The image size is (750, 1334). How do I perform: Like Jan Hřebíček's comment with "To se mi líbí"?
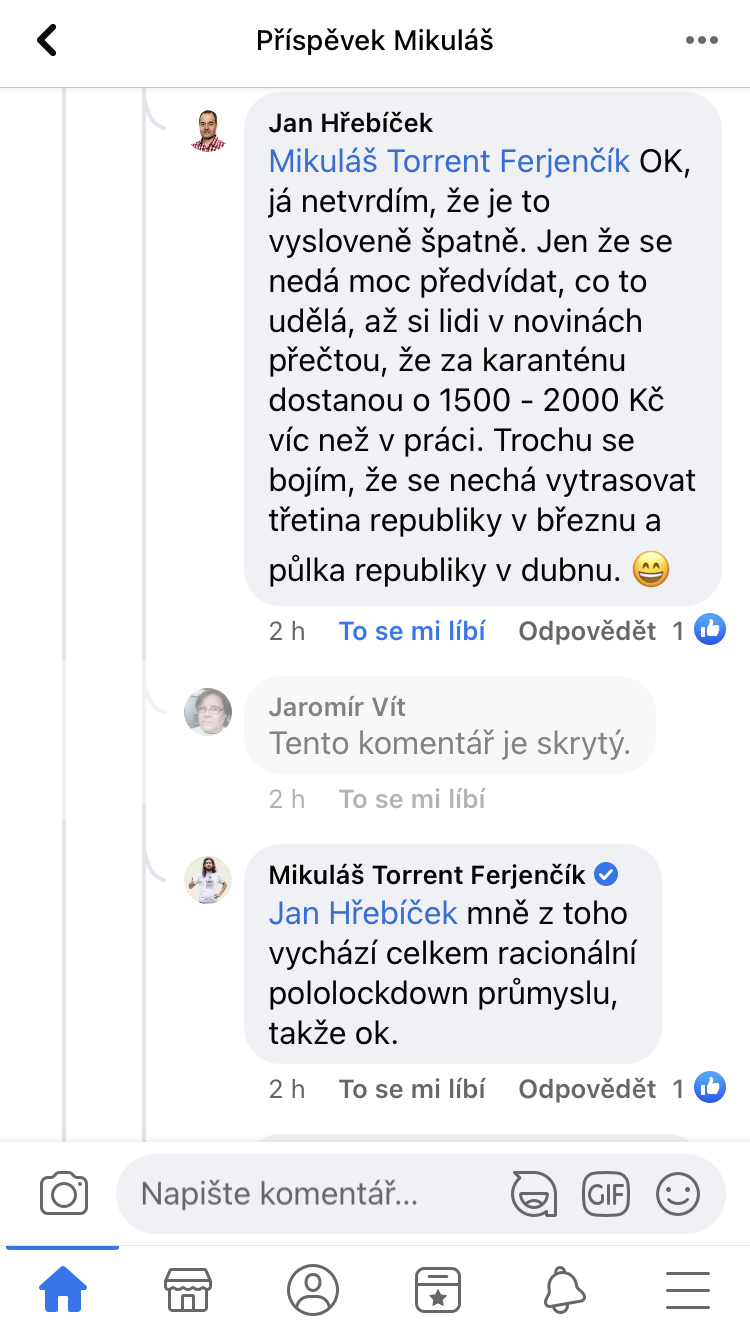point(412,631)
